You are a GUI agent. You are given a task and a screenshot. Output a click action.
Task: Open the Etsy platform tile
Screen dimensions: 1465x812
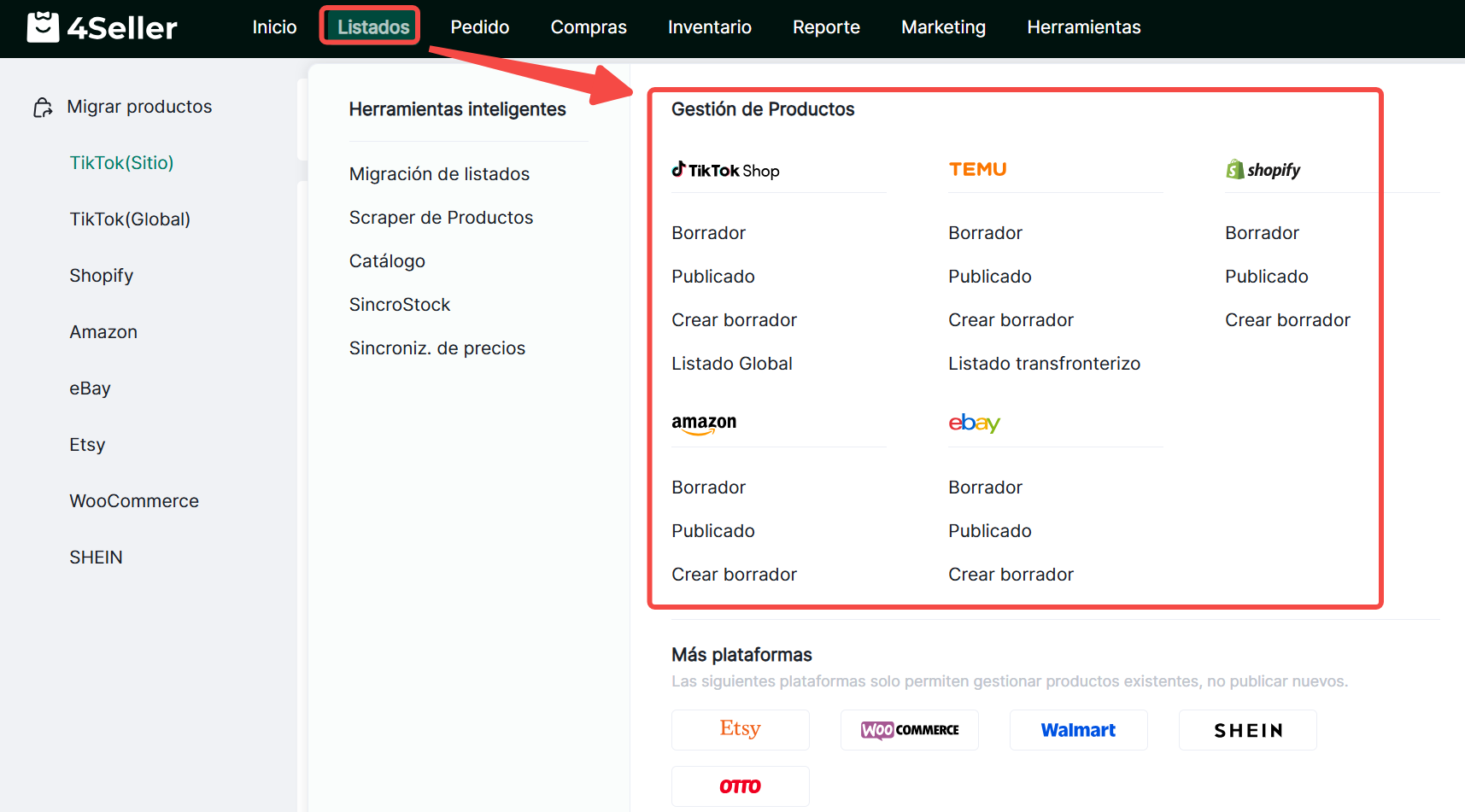(x=740, y=729)
